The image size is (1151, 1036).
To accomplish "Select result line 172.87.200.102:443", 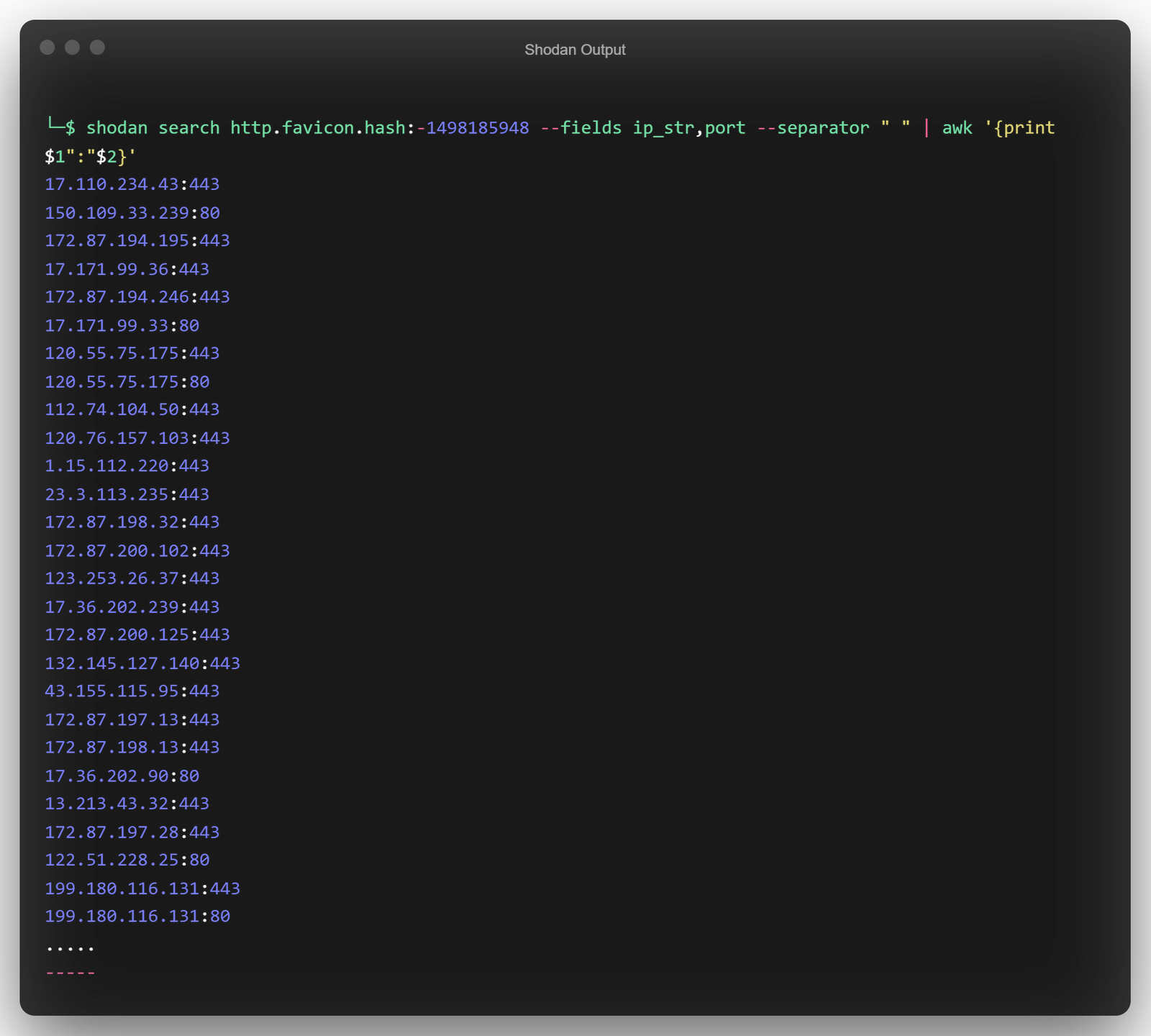I will [137, 550].
